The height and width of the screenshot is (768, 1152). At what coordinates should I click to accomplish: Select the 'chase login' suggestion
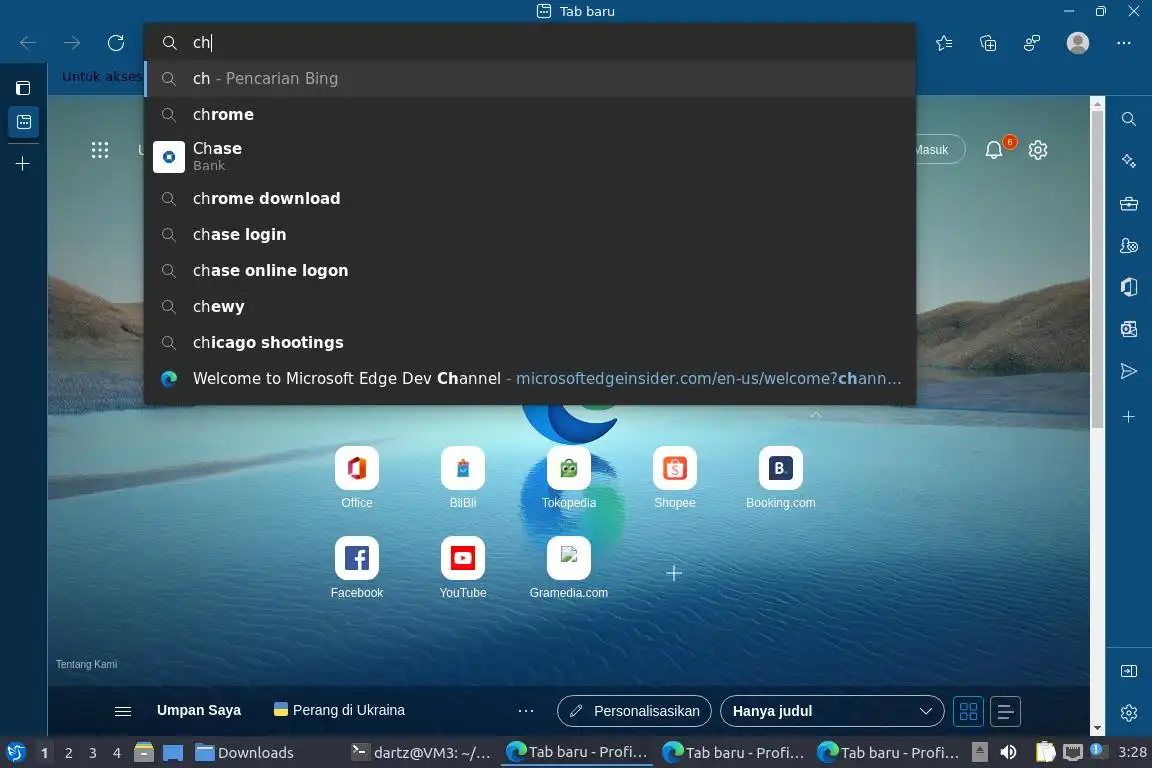click(530, 234)
